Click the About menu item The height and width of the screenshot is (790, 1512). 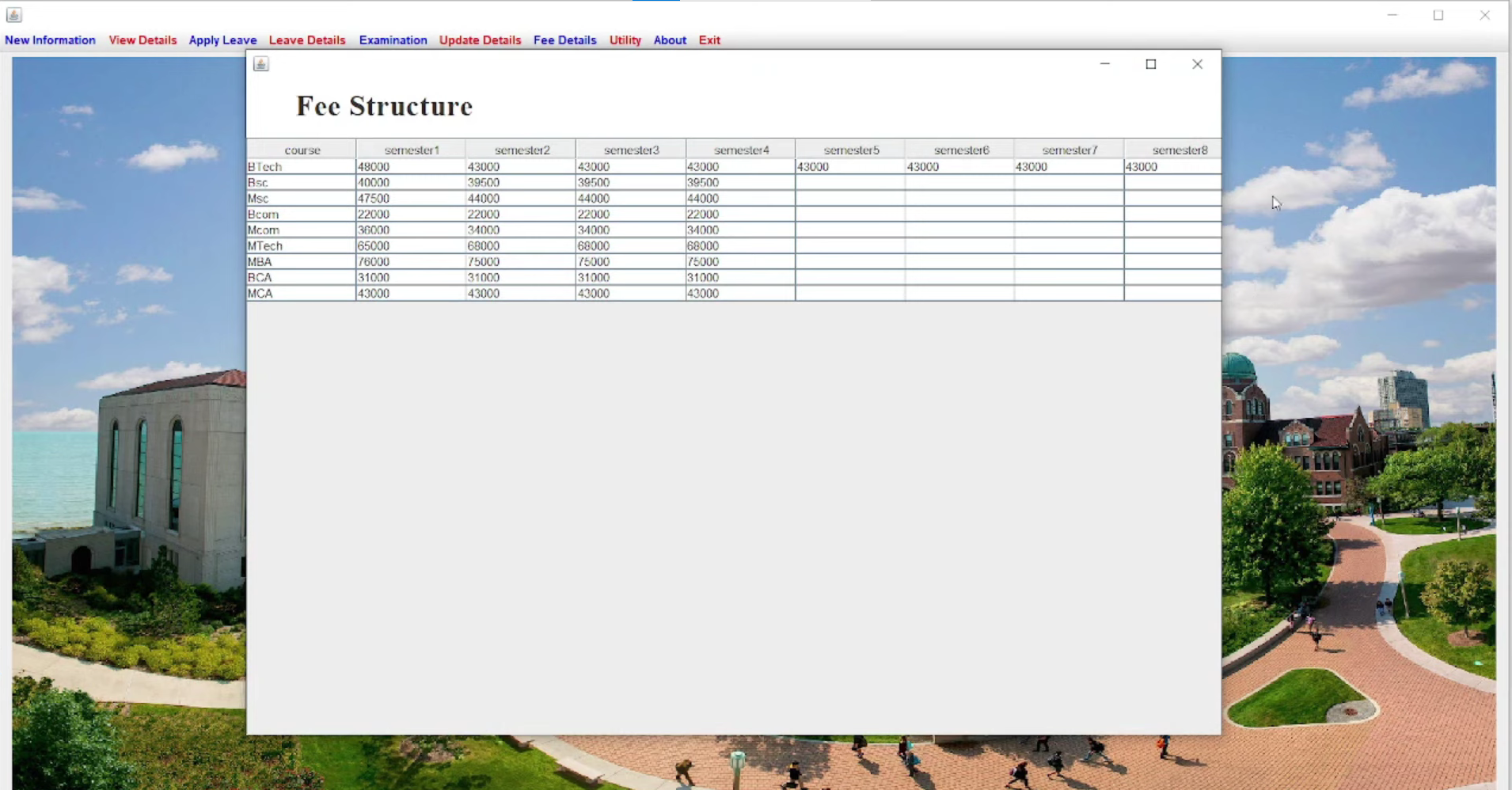[669, 40]
